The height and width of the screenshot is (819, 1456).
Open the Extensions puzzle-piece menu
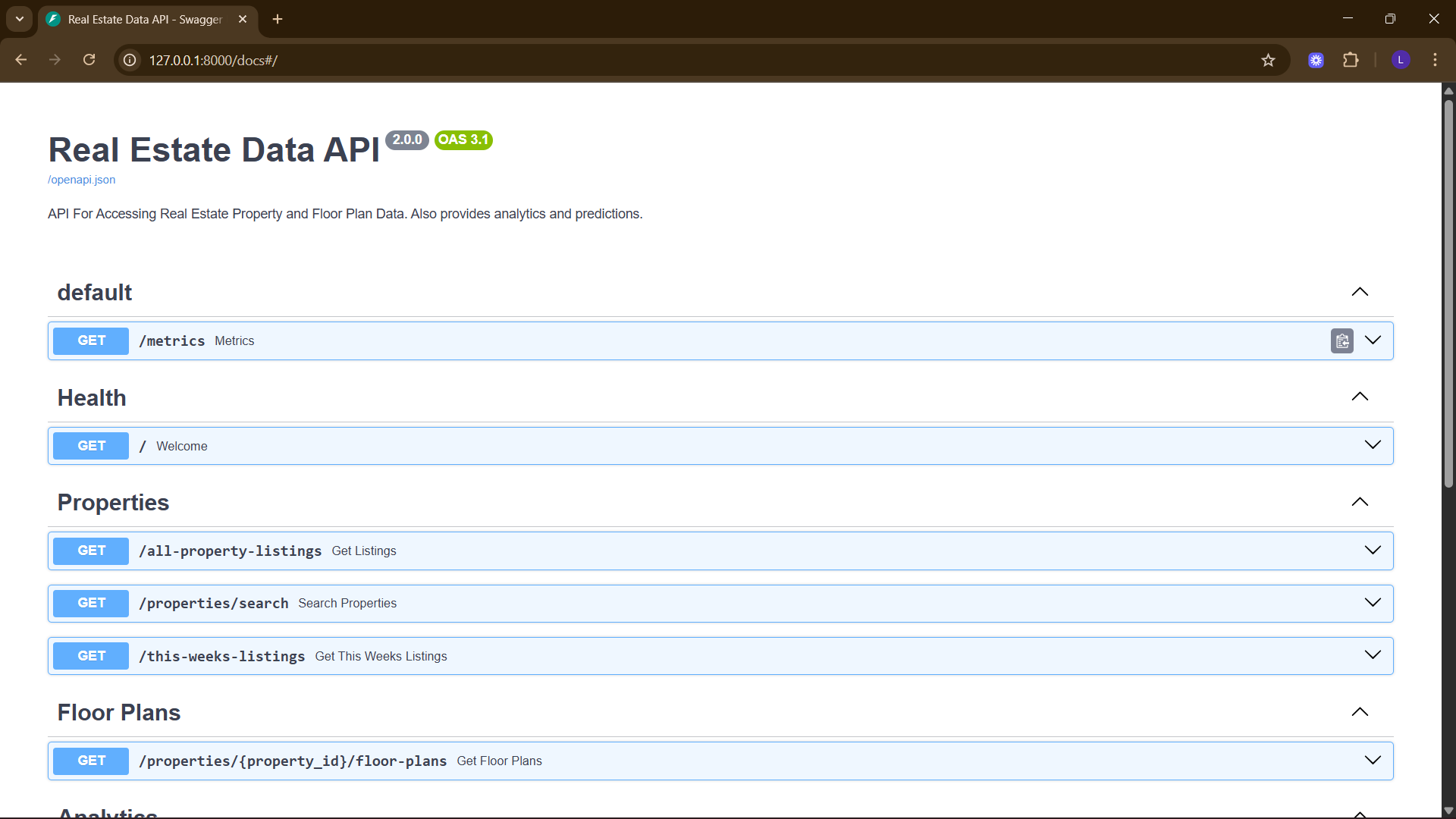tap(1351, 60)
